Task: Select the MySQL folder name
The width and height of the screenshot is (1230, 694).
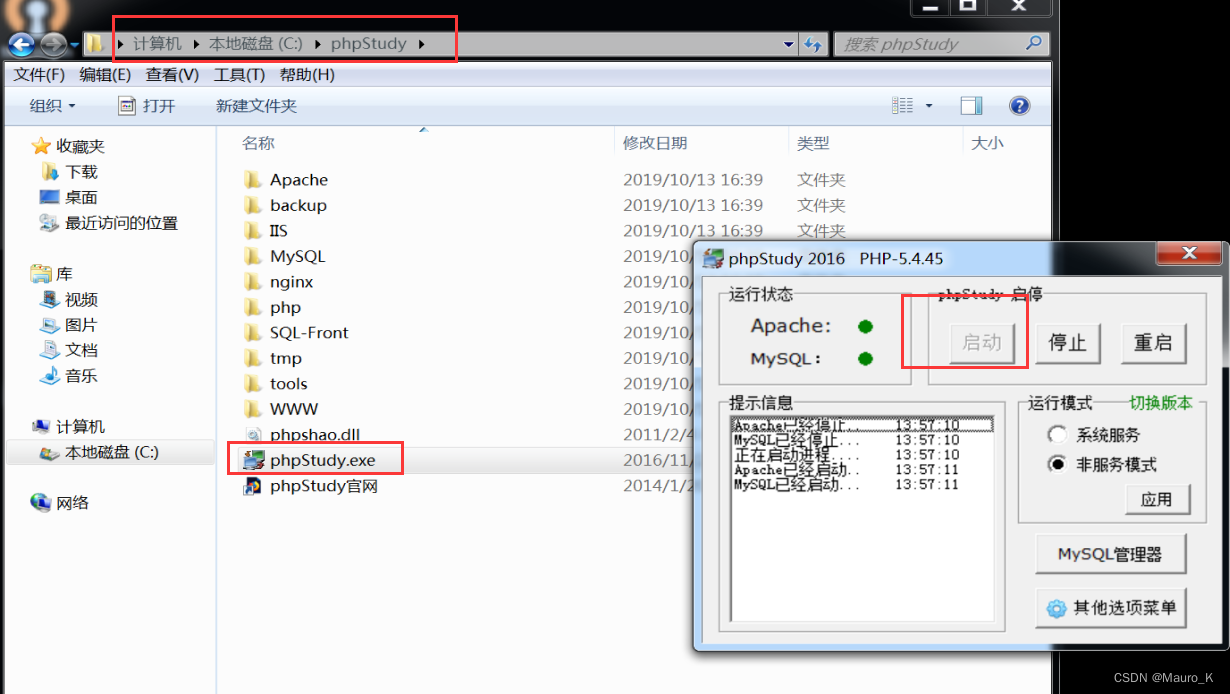Action: [x=297, y=256]
